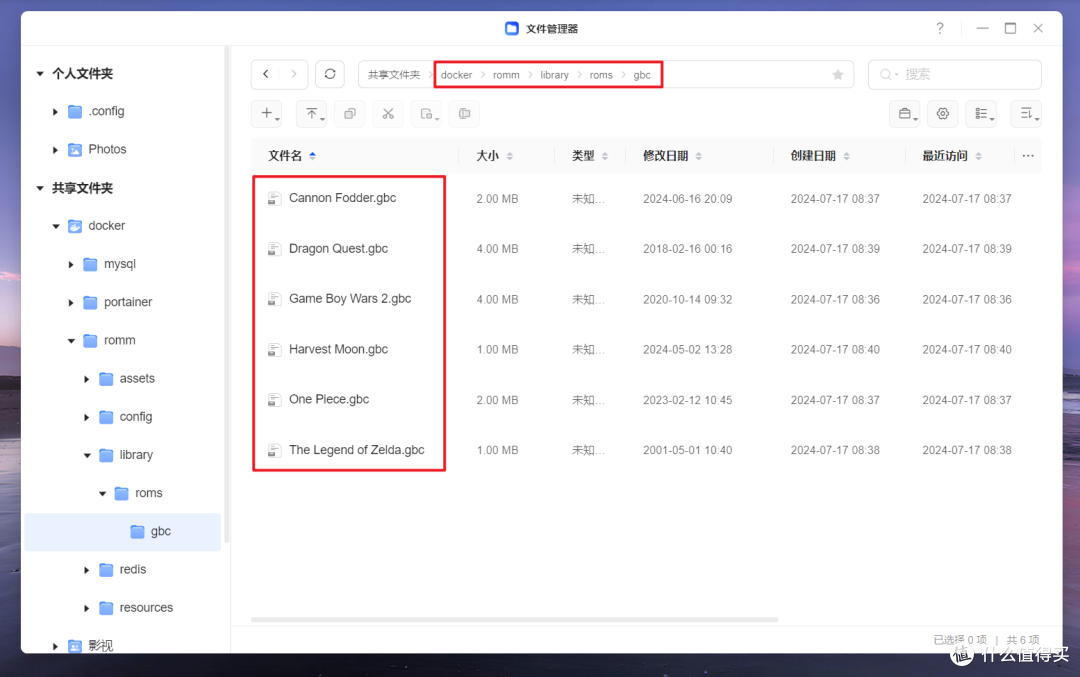Click the cut scissors icon
The height and width of the screenshot is (677, 1080).
pos(388,114)
